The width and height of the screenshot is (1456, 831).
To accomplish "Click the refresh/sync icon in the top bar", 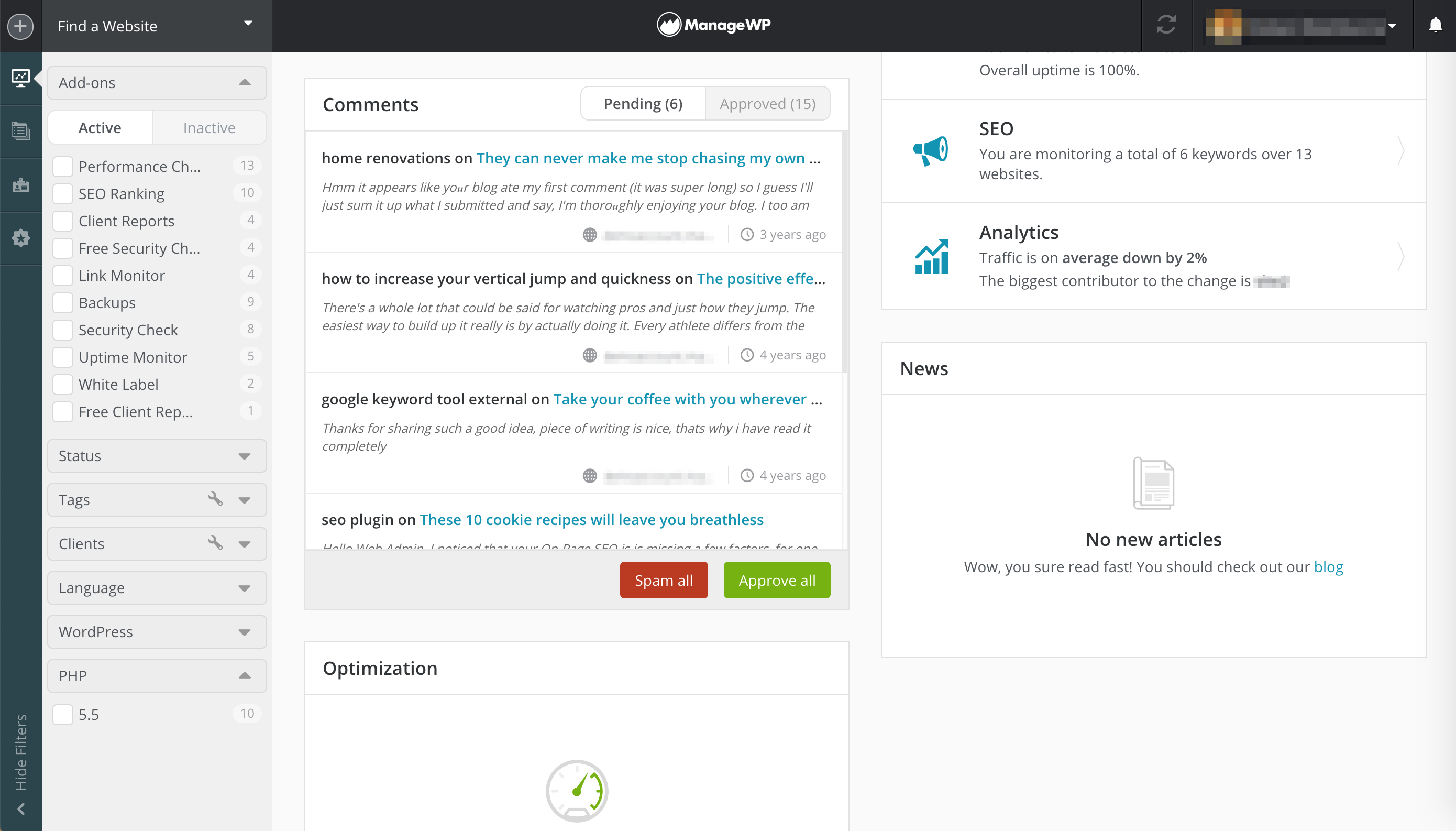I will tap(1167, 26).
